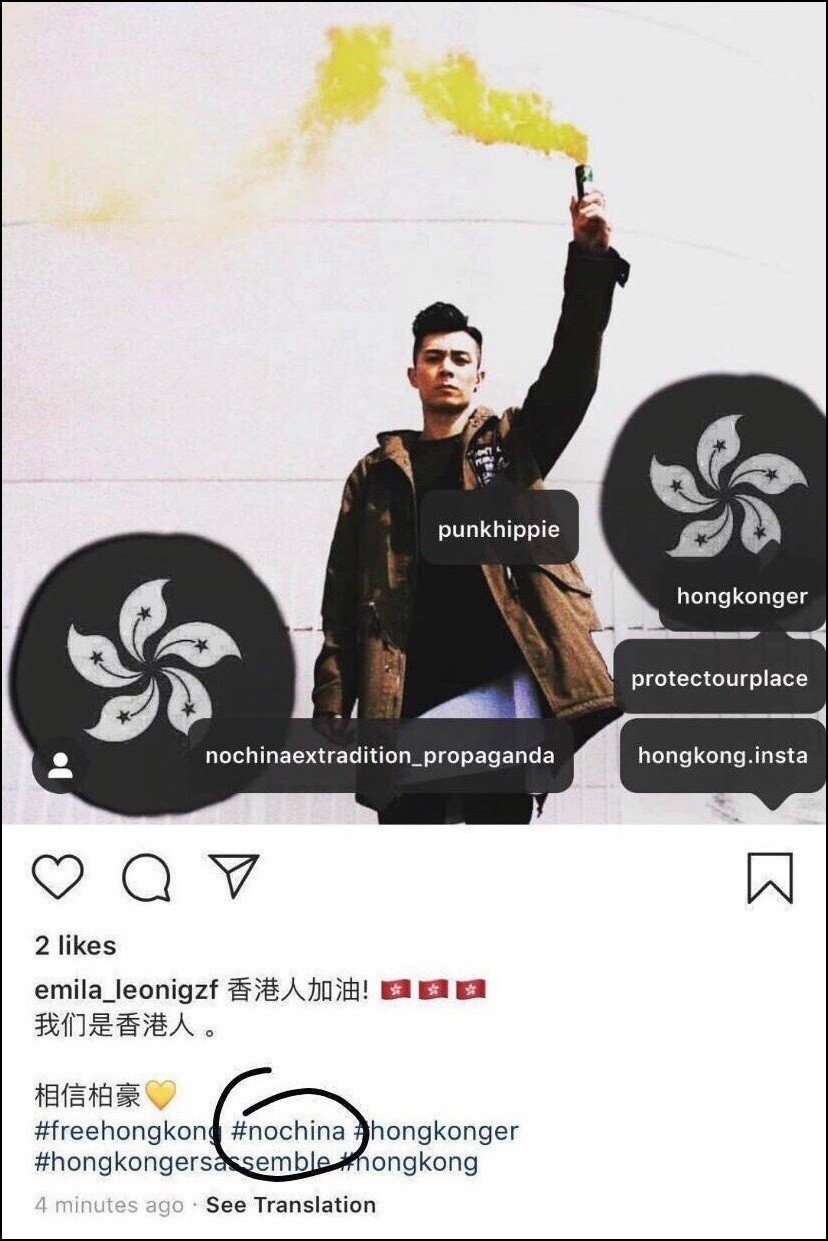Open the nochinaextradition_propaganda tag
828x1241 pixels.
tap(380, 756)
